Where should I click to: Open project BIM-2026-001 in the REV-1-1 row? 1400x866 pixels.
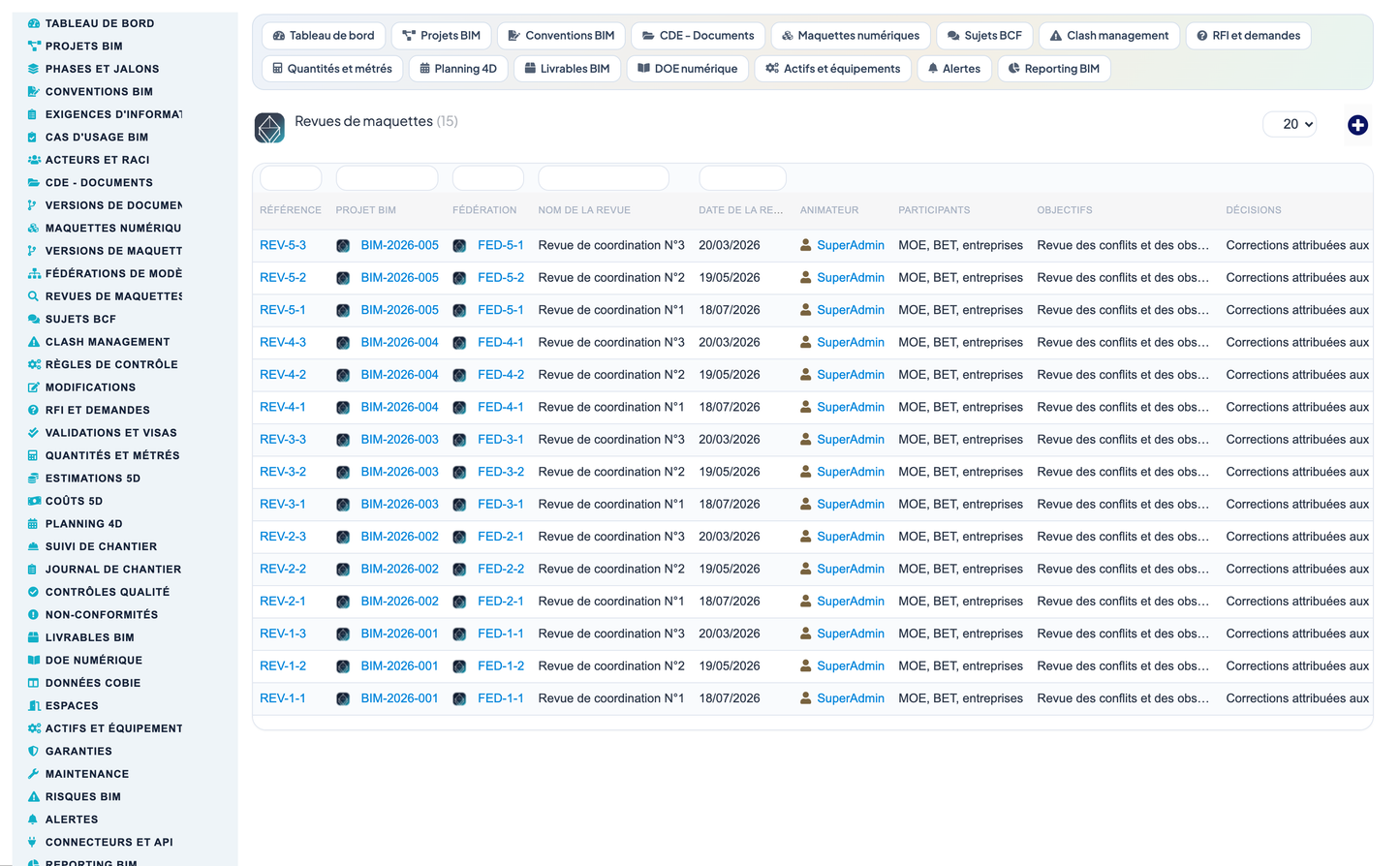(399, 698)
